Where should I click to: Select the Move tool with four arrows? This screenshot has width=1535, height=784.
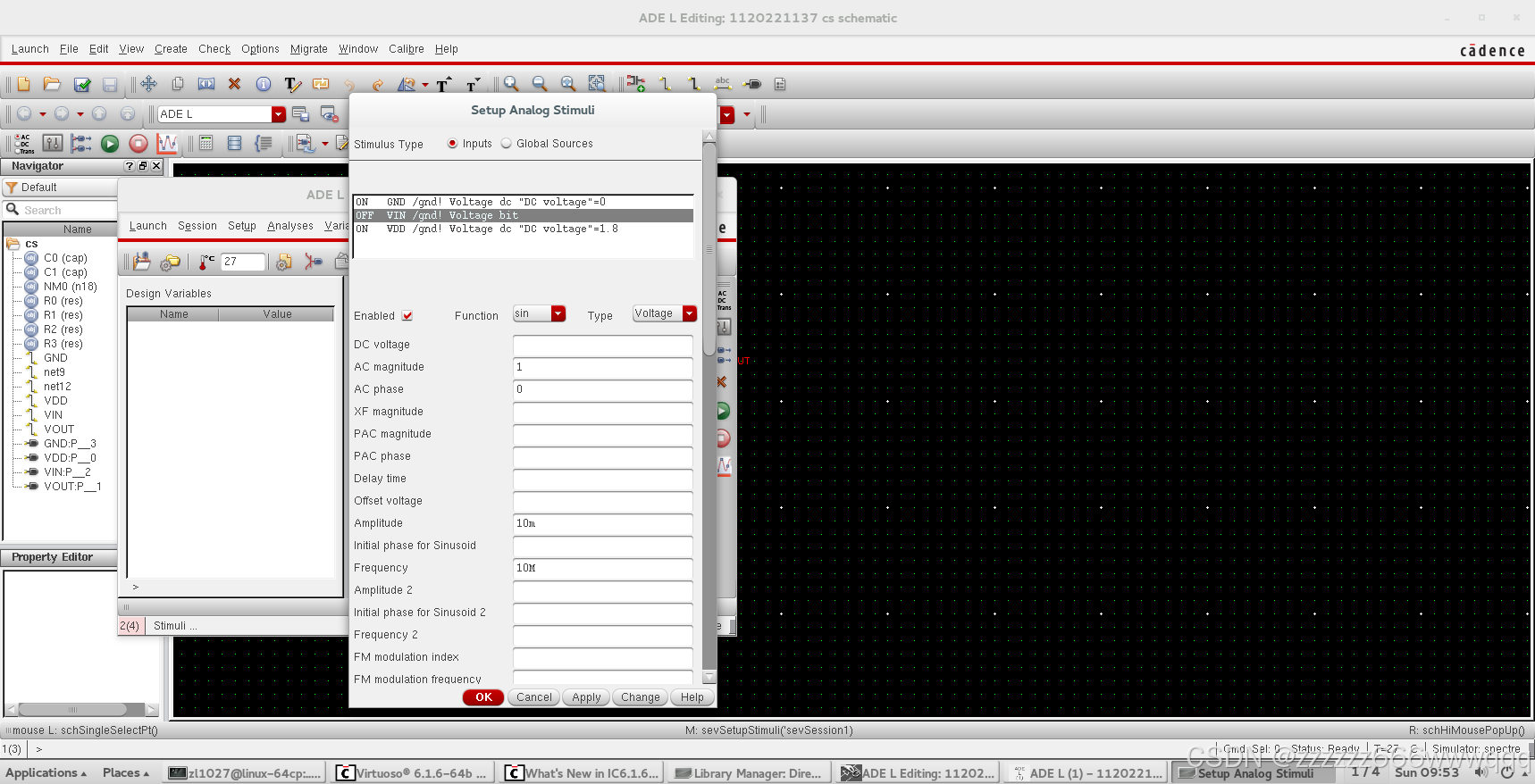tap(149, 84)
